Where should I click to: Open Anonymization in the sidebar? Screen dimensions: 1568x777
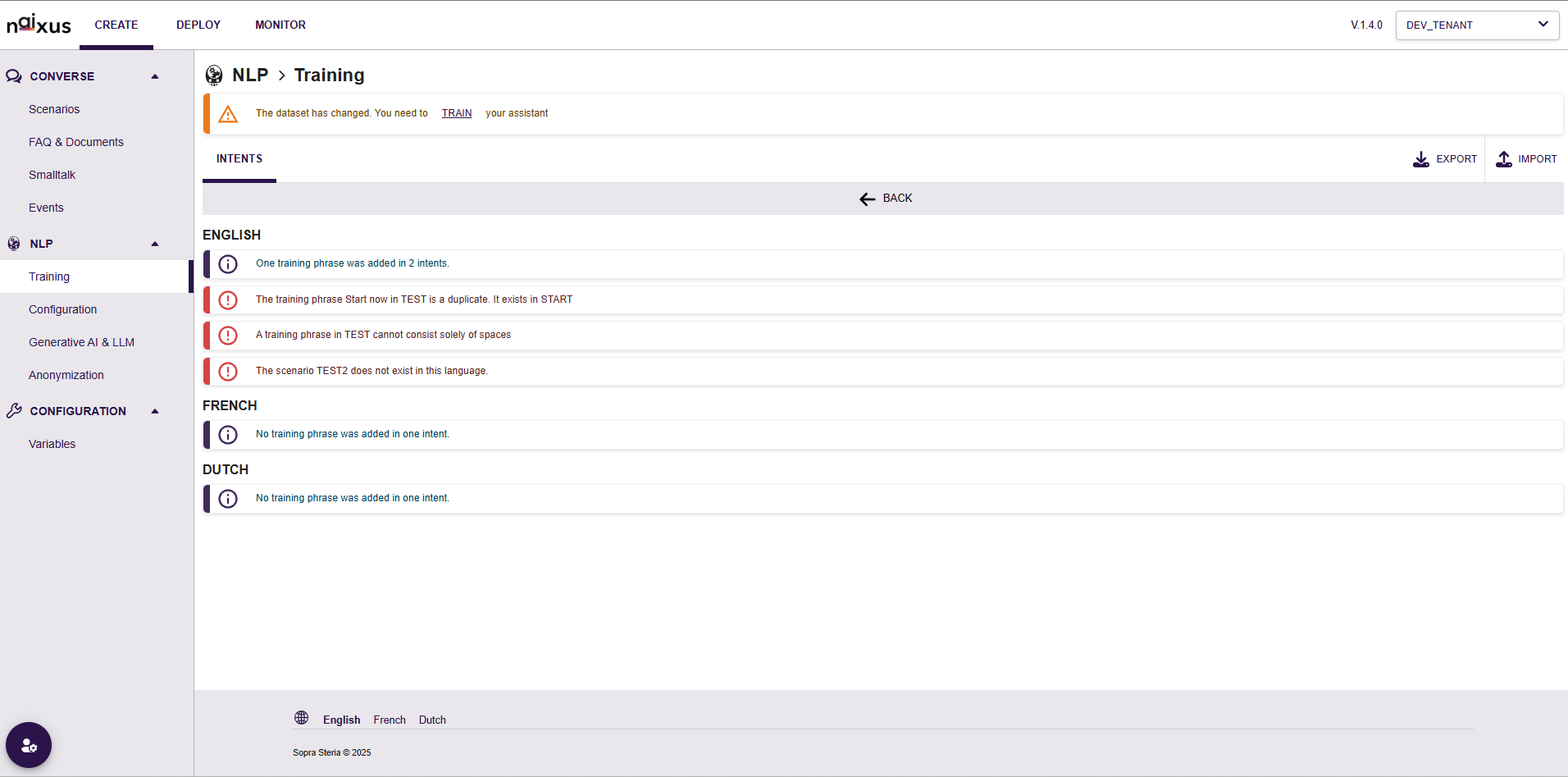pos(66,375)
